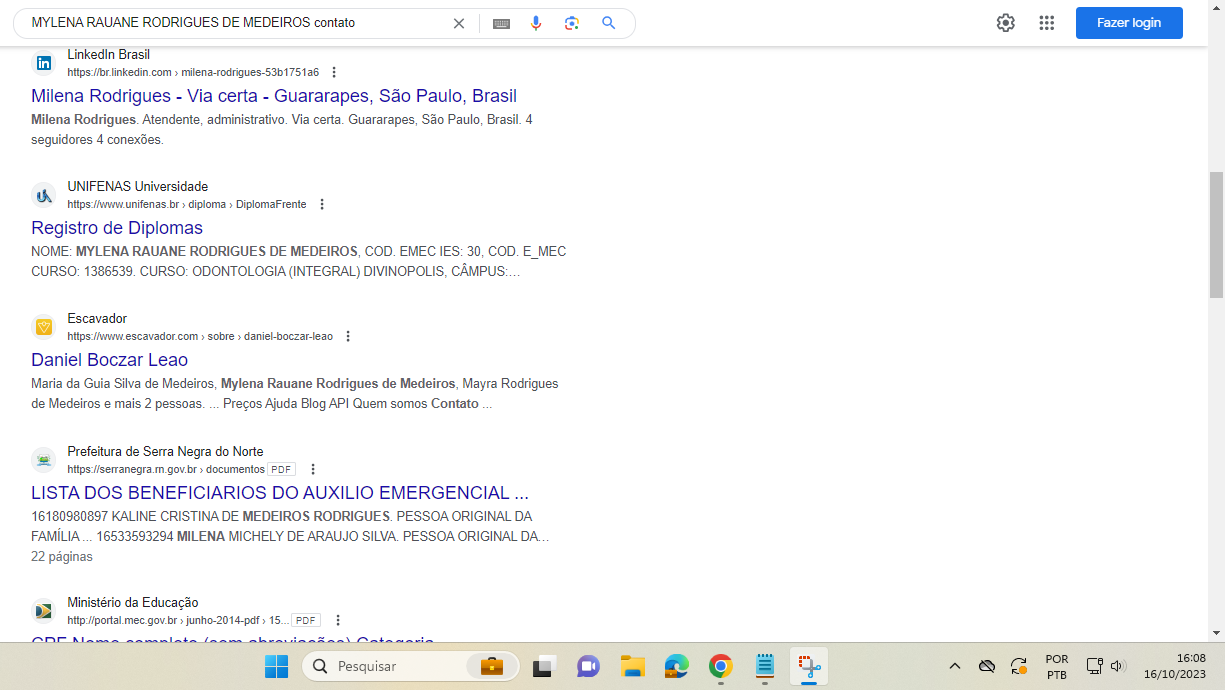Open more options for UNIFENAS result
Viewport: 1225px width, 690px height.
[322, 204]
